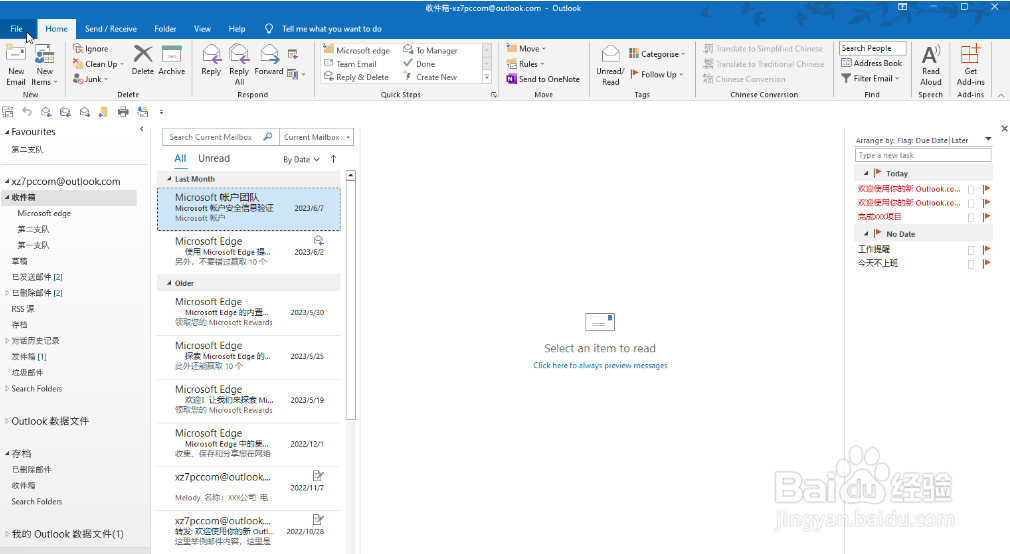The image size is (1010, 554).
Task: Click Undo in quick access toolbar
Action: 27,111
